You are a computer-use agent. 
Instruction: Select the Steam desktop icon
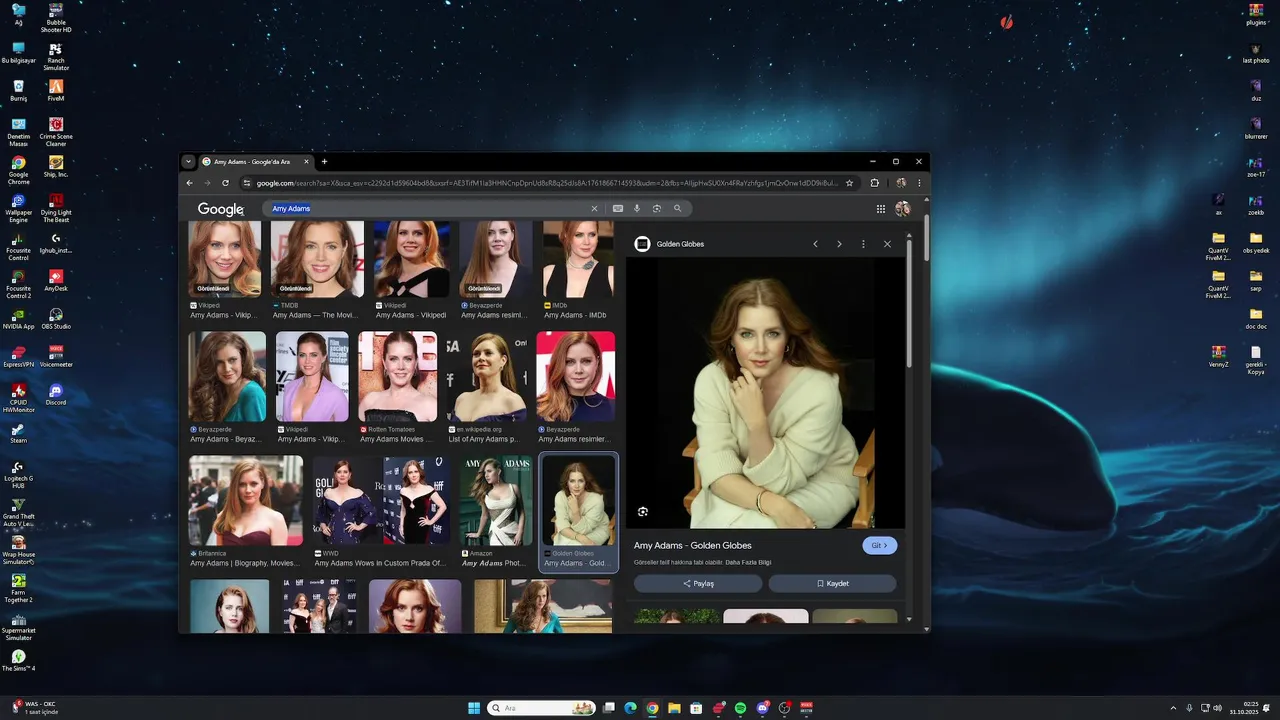[18, 432]
